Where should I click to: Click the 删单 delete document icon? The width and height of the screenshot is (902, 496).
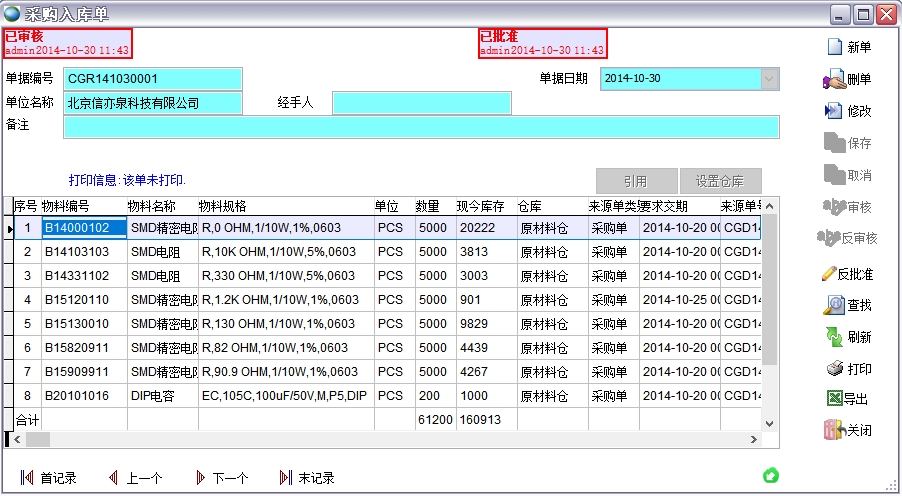coord(834,79)
